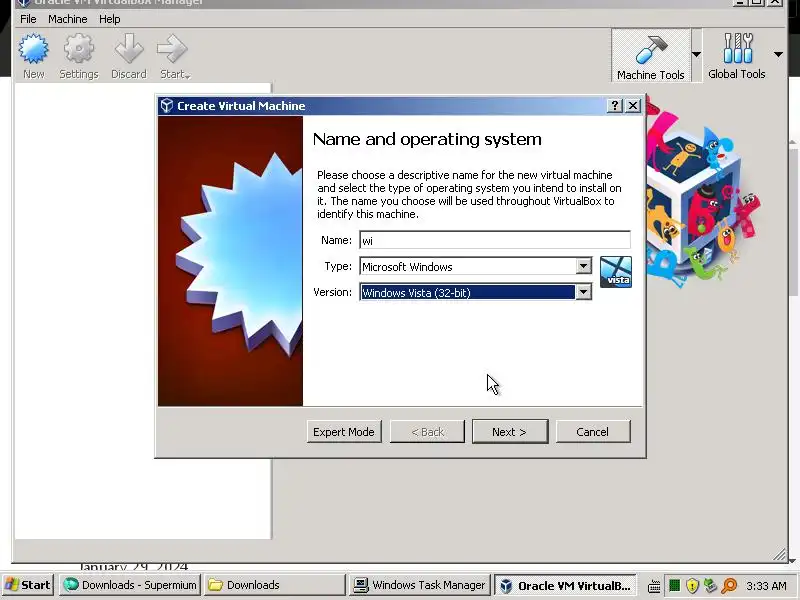Click the Start arrow toolbar icon
Image resolution: width=800 pixels, height=600 pixels.
click(173, 56)
